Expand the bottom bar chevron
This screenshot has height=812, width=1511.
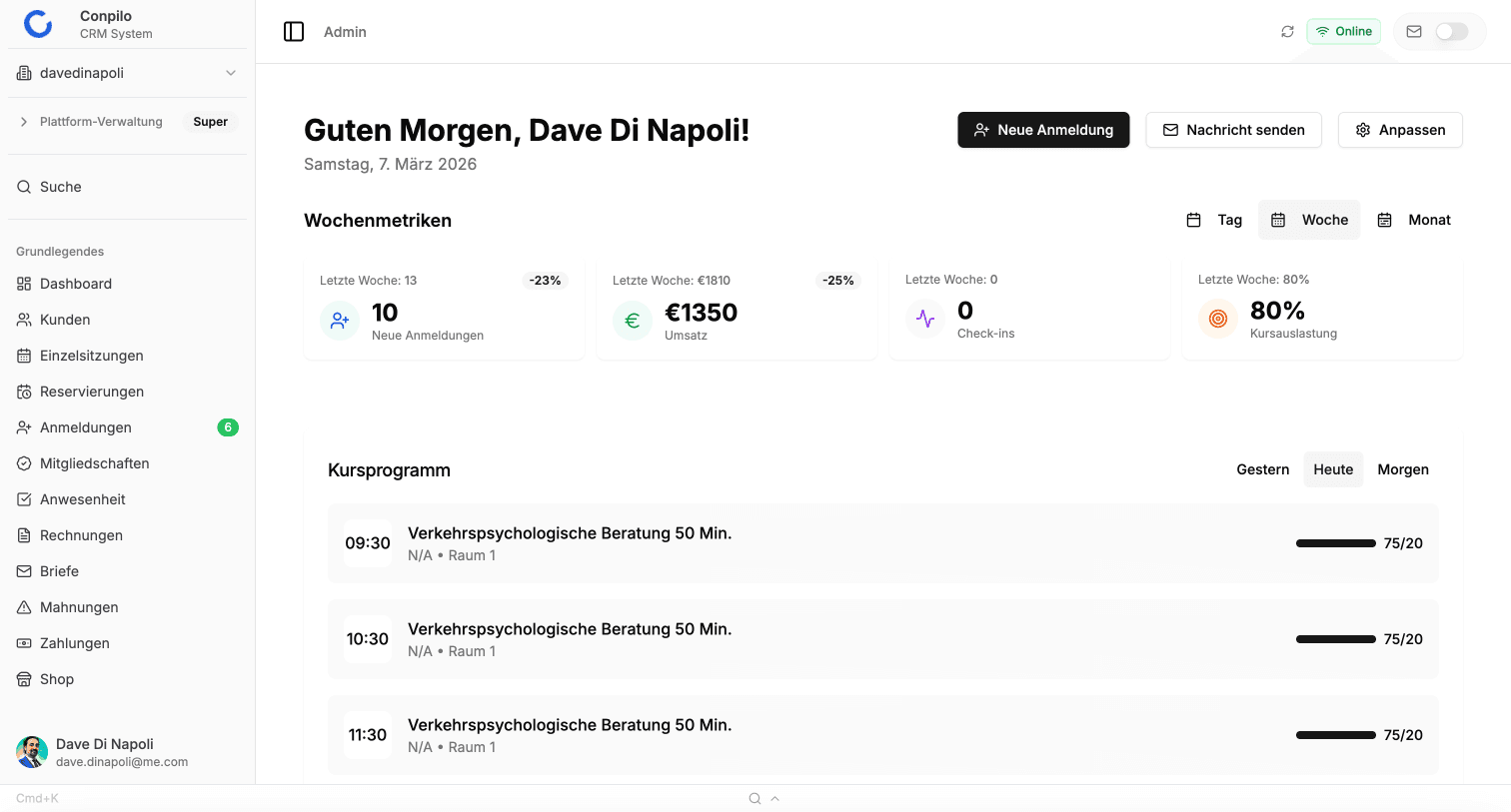(775, 798)
